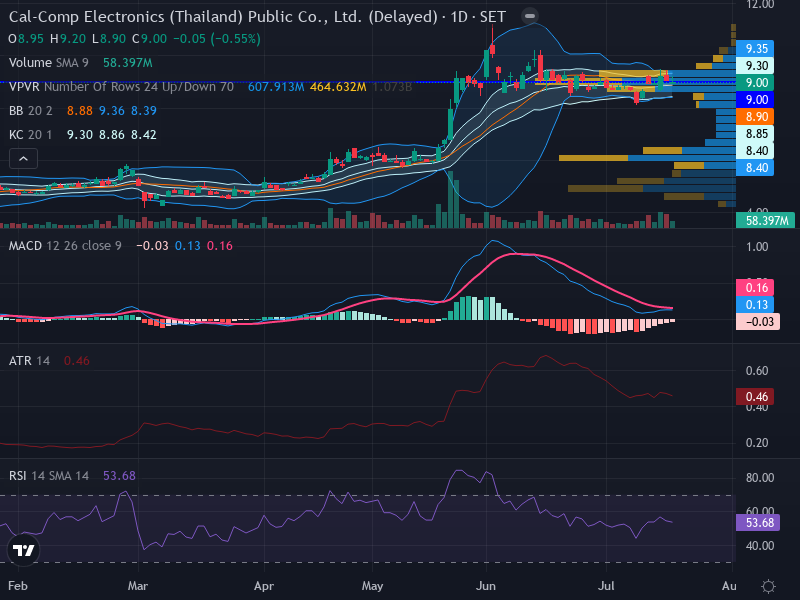This screenshot has height=600, width=800.
Task: Open chart settings gear icon
Action: (768, 586)
